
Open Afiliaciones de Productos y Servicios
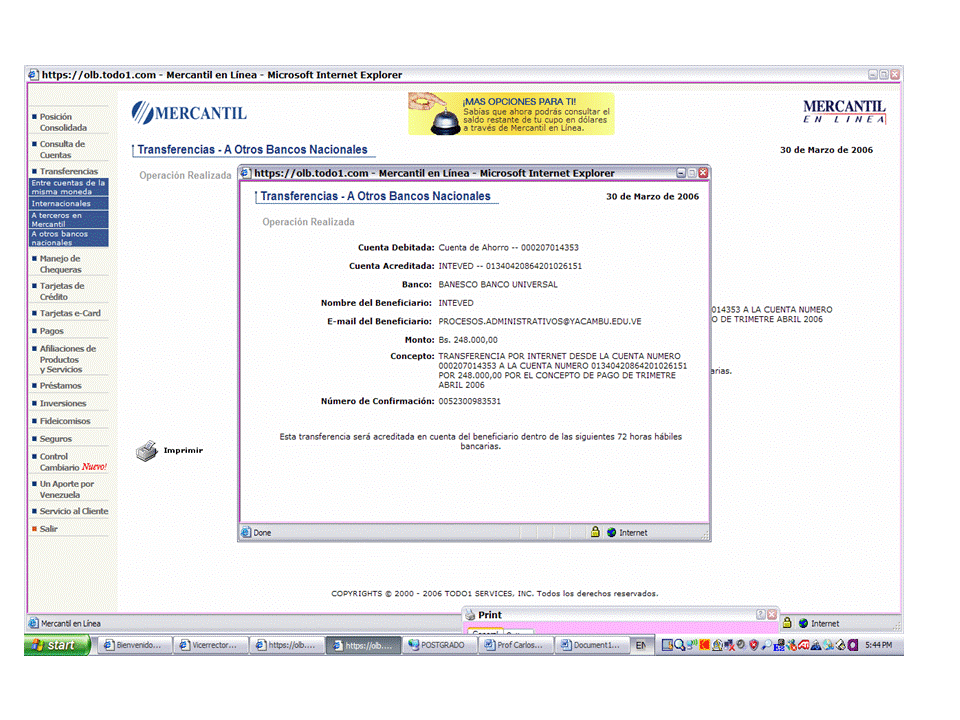(x=68, y=359)
